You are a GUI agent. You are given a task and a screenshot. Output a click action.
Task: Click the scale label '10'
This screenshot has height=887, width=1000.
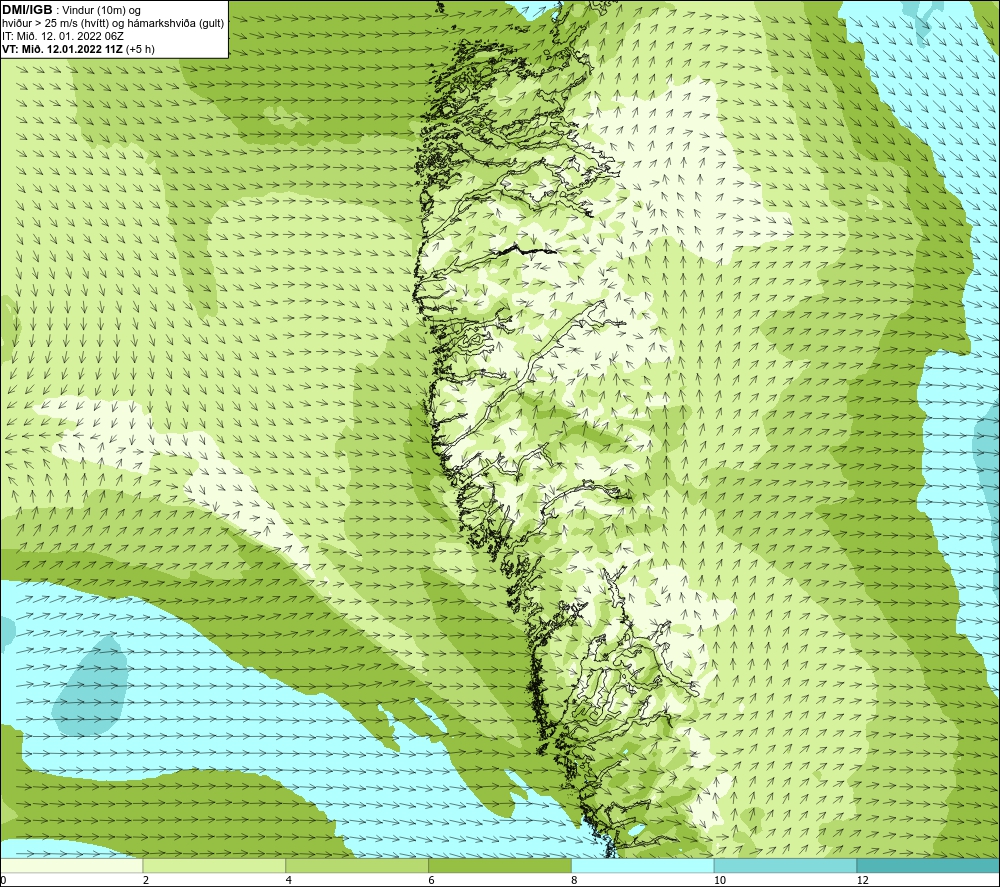720,881
